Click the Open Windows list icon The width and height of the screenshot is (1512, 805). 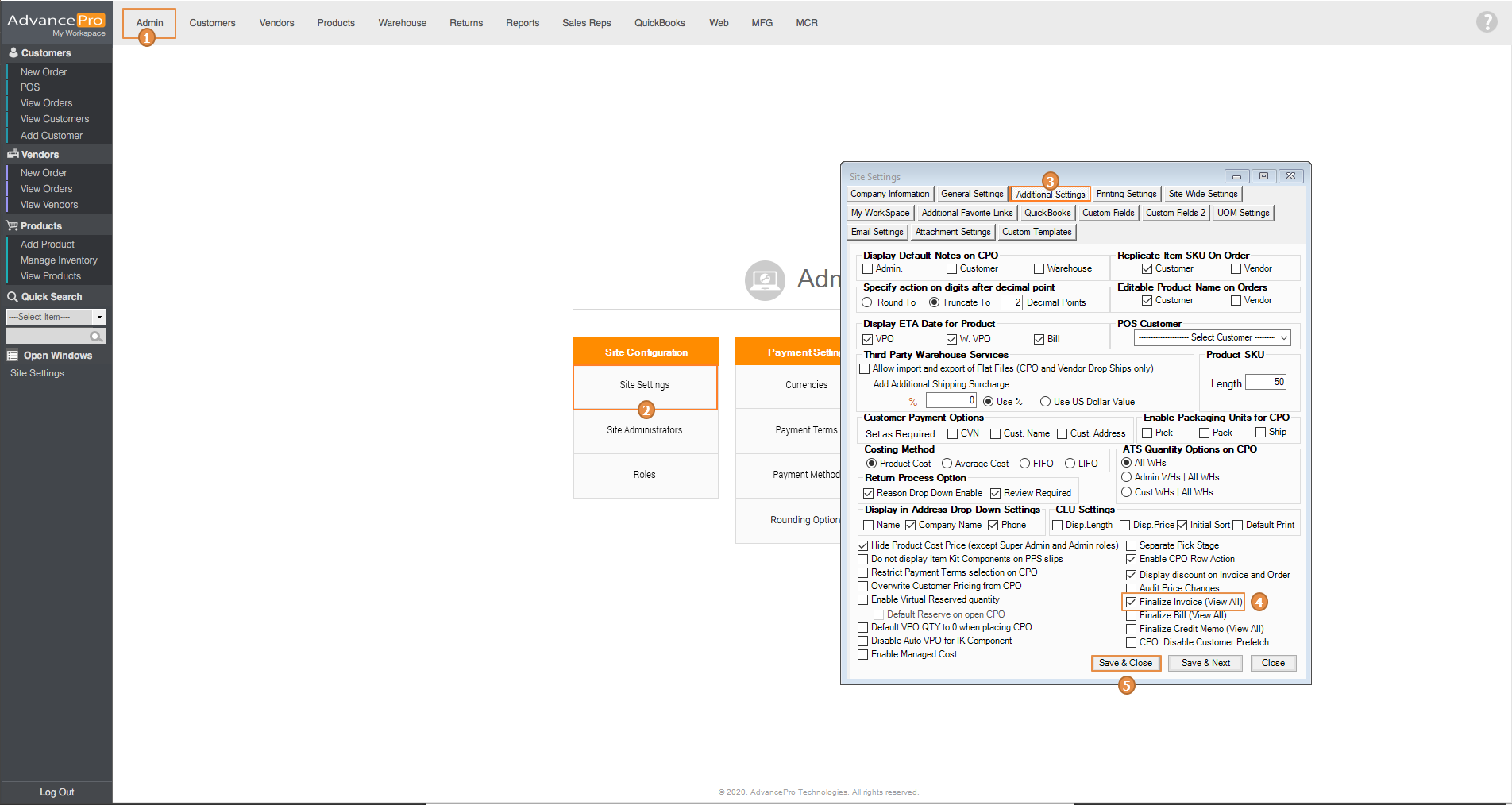point(13,356)
